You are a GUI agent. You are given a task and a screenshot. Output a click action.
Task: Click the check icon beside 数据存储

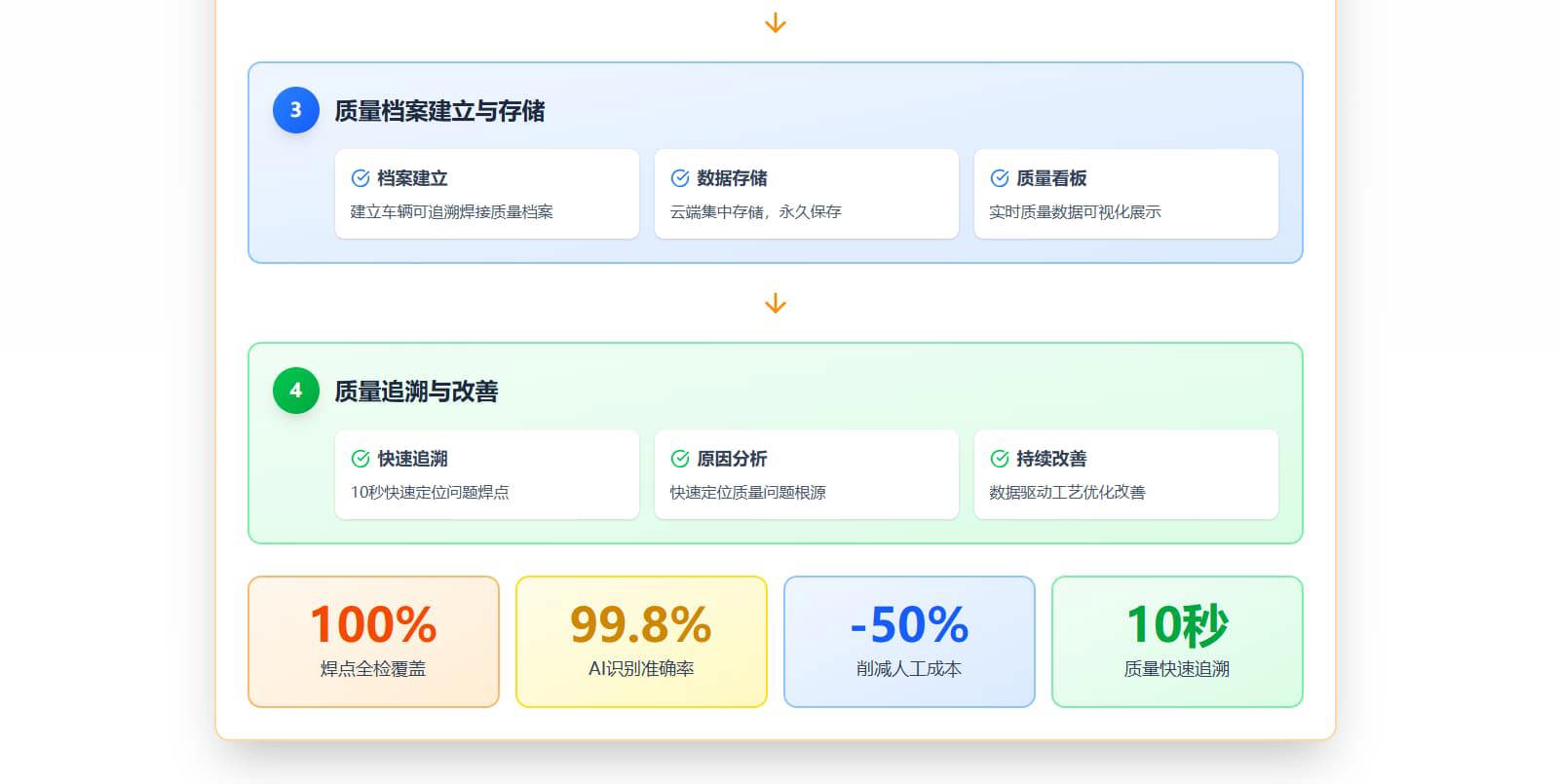pos(680,178)
